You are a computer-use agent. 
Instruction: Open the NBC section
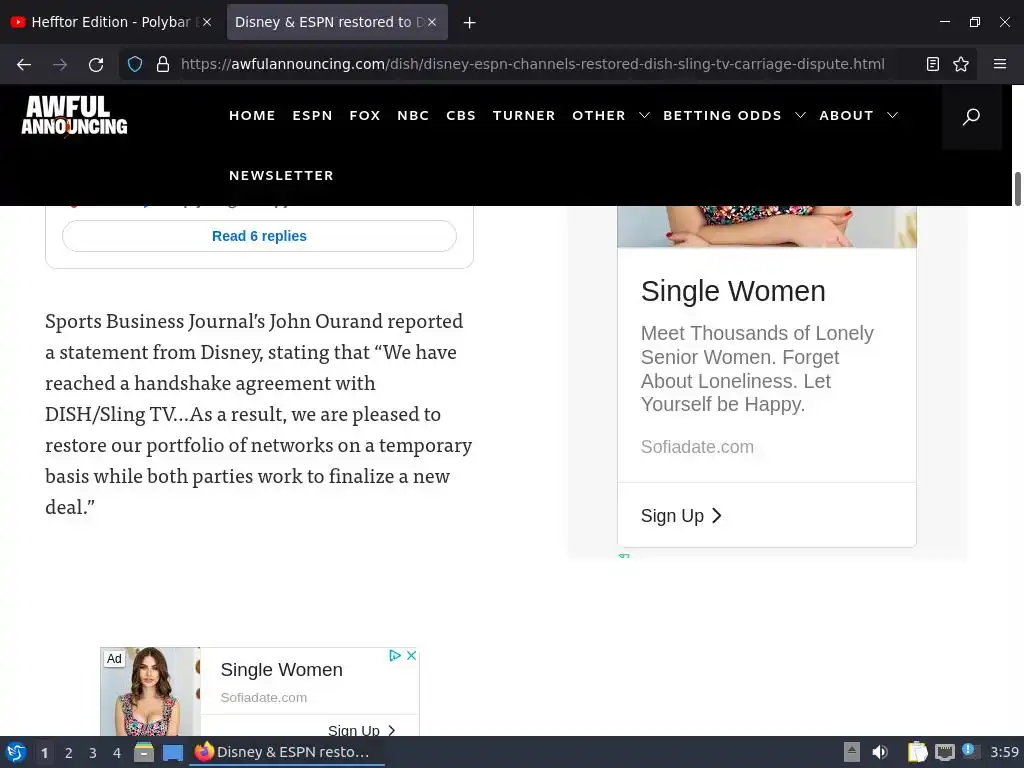pos(413,116)
